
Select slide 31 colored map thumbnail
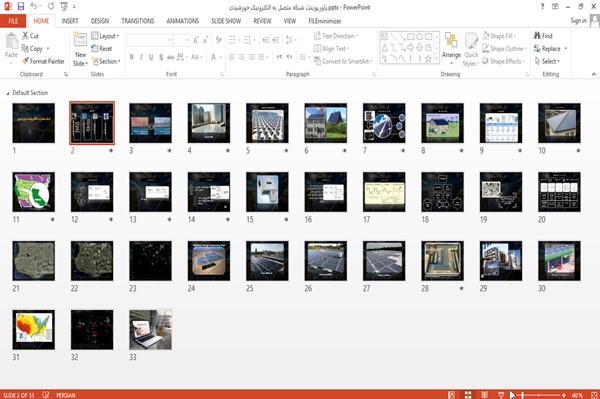(x=34, y=329)
